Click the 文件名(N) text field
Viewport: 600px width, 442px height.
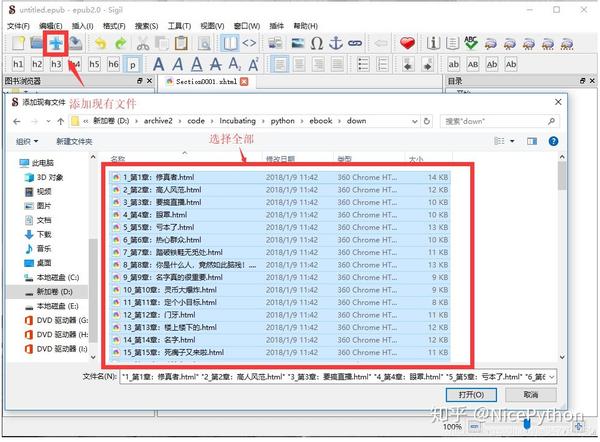click(x=338, y=377)
